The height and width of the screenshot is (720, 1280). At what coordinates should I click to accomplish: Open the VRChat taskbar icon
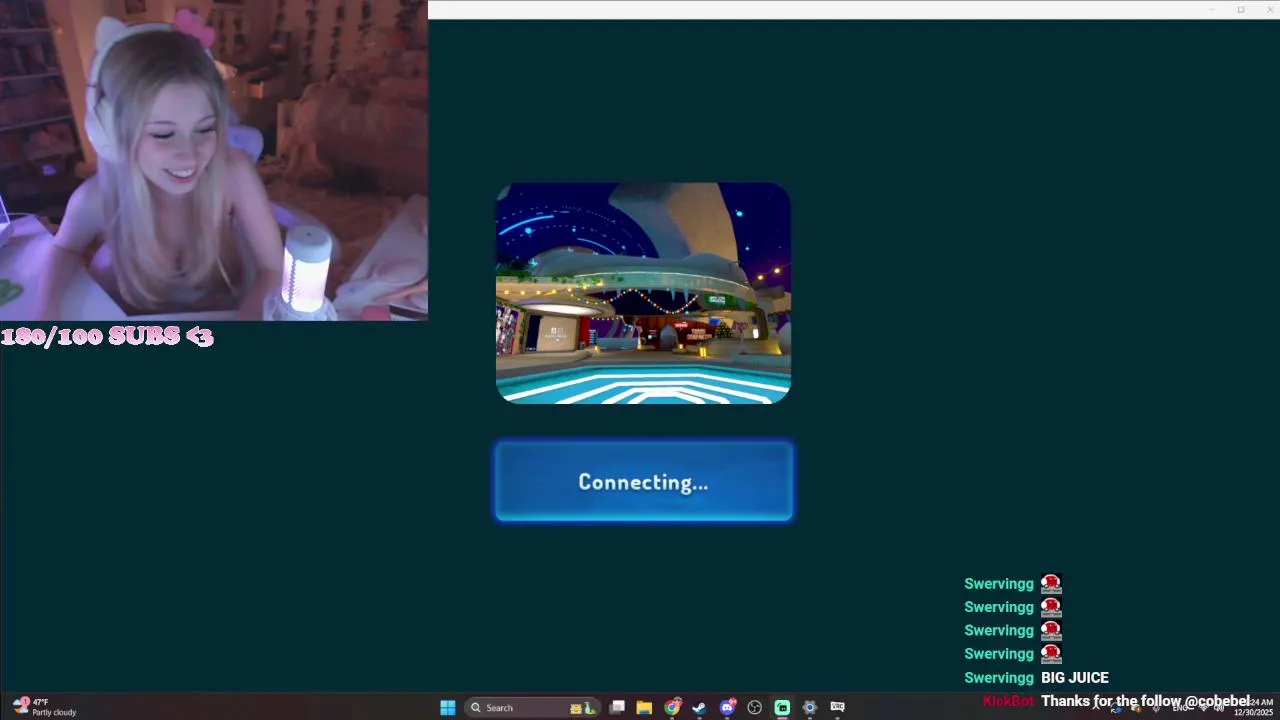[x=838, y=708]
